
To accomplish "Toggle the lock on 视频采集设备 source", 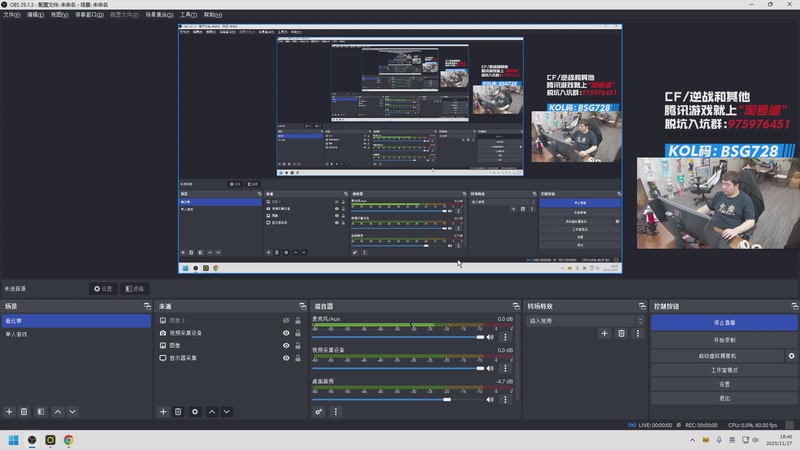I will pyautogui.click(x=298, y=333).
